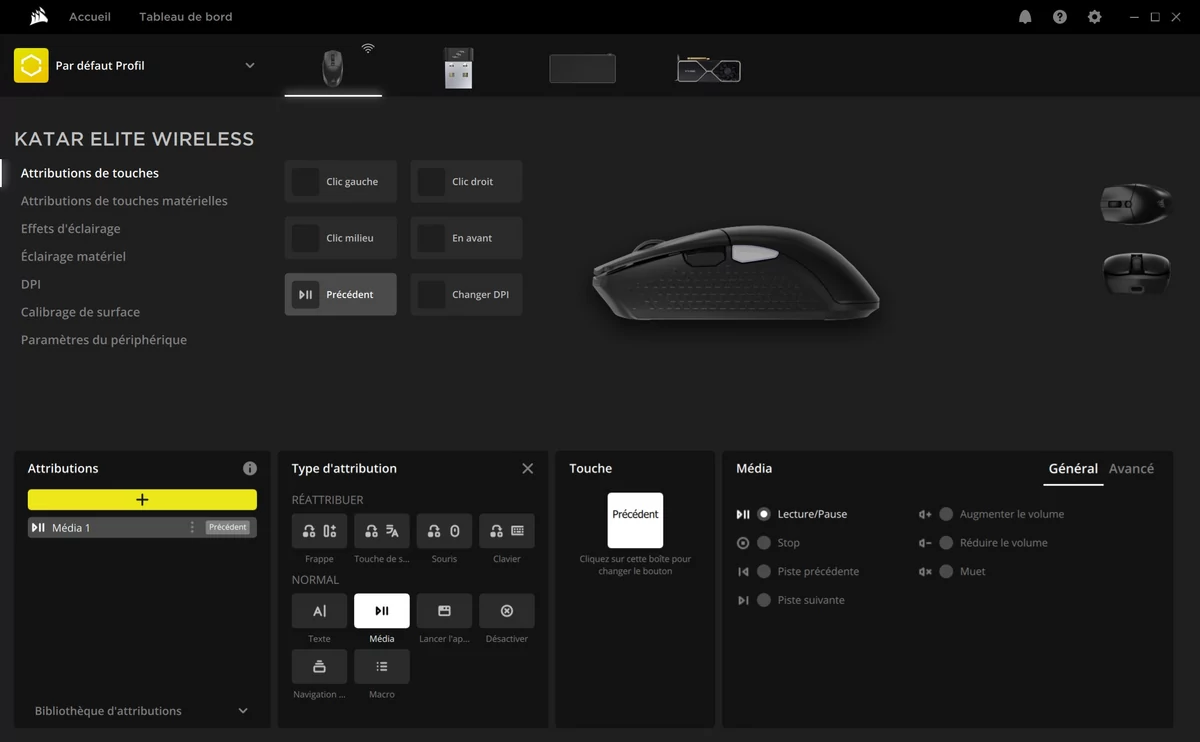Open the Tableau de bord menu
This screenshot has height=742, width=1200.
186,17
